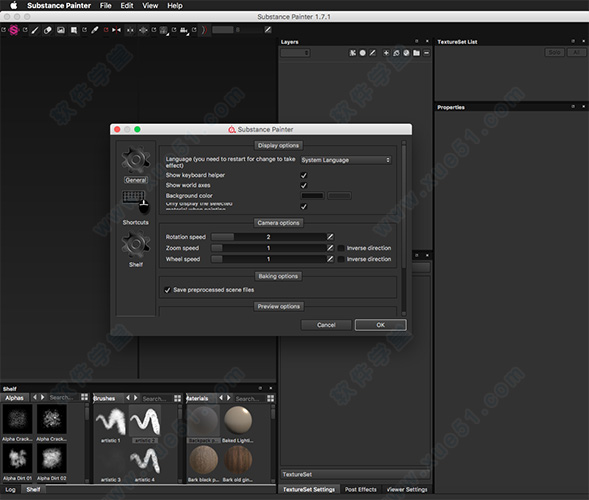The height and width of the screenshot is (500, 589).
Task: Activate the color picker eyedropper tool
Action: pos(95,30)
